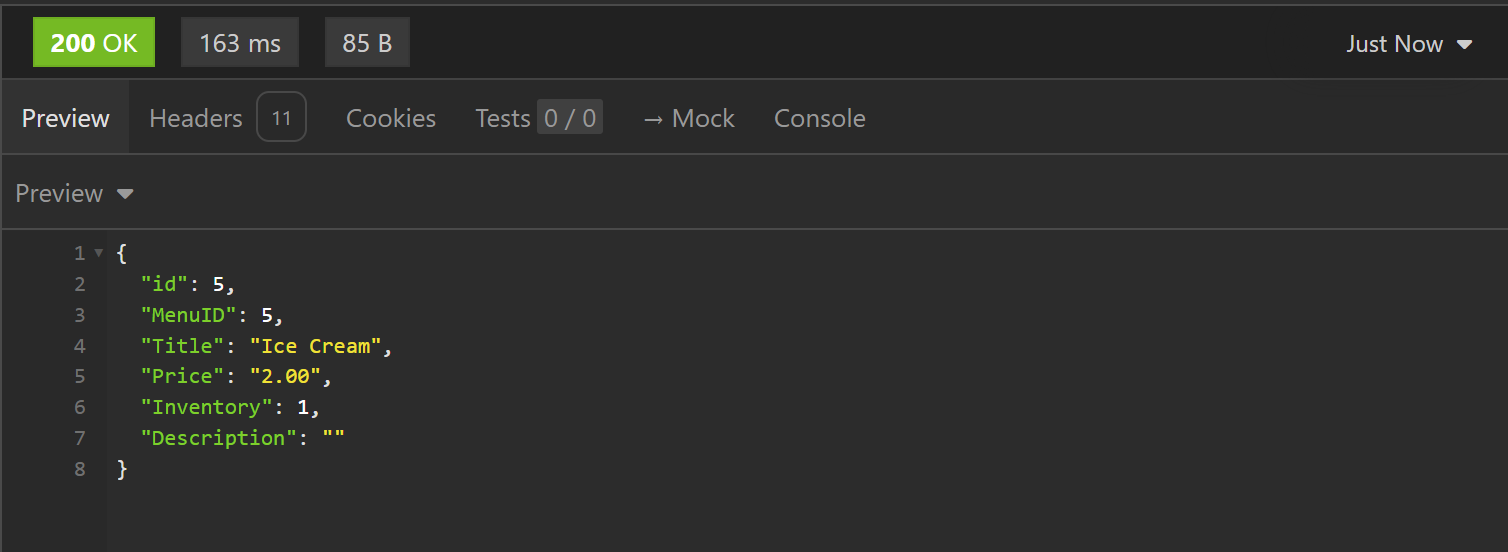Show the Console tab
The height and width of the screenshot is (552, 1508).
819,118
